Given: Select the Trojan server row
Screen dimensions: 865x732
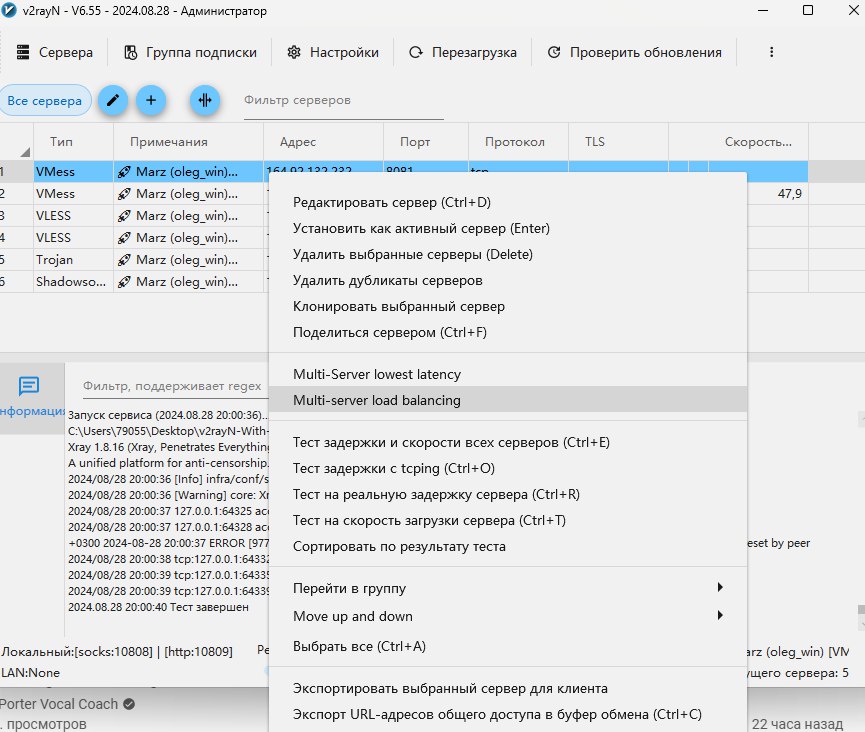Looking at the screenshot, I should 54,260.
